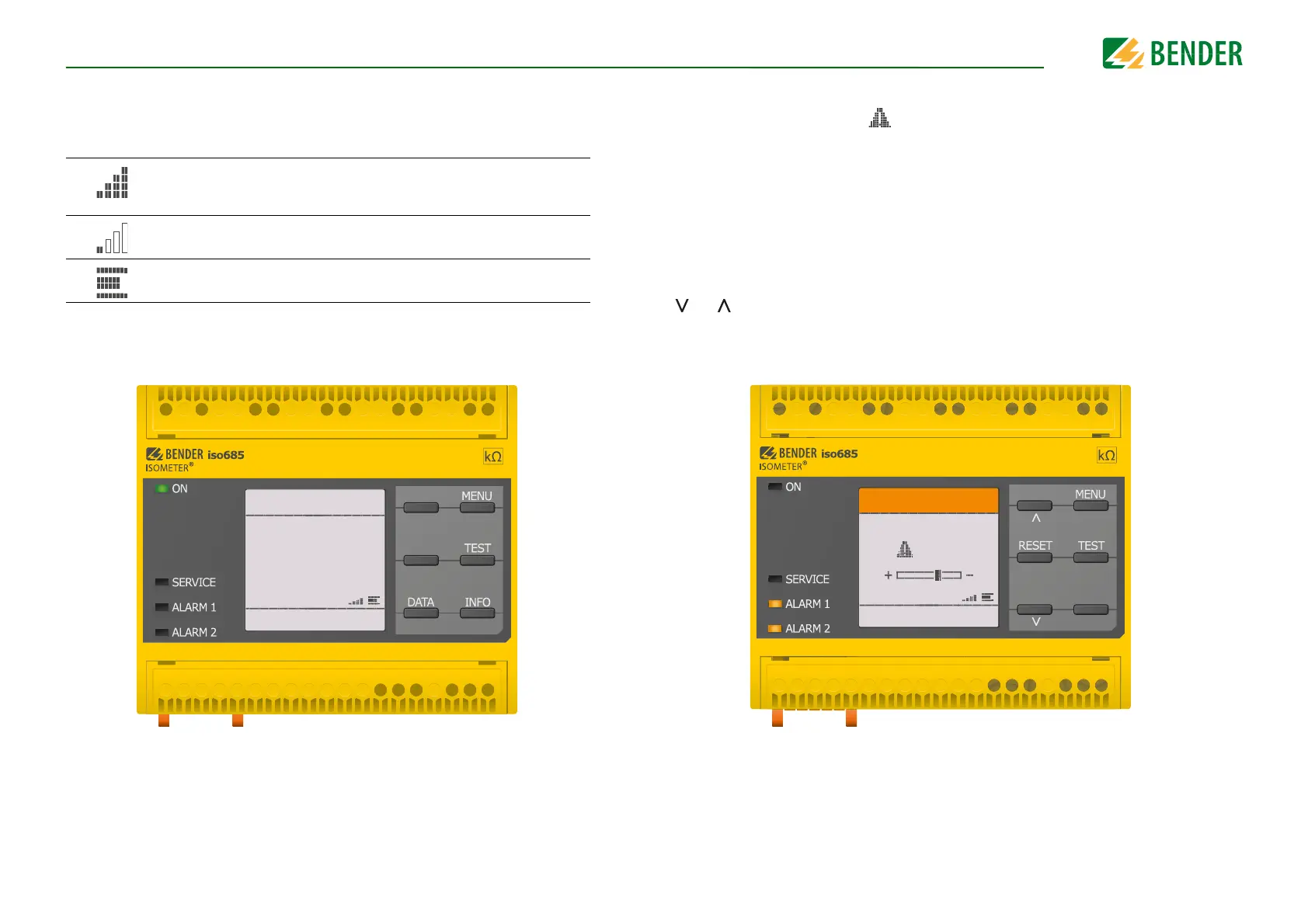The width and height of the screenshot is (1308, 924).
Task: Click the pyramid symbol above the right text column
Action: click(x=880, y=118)
